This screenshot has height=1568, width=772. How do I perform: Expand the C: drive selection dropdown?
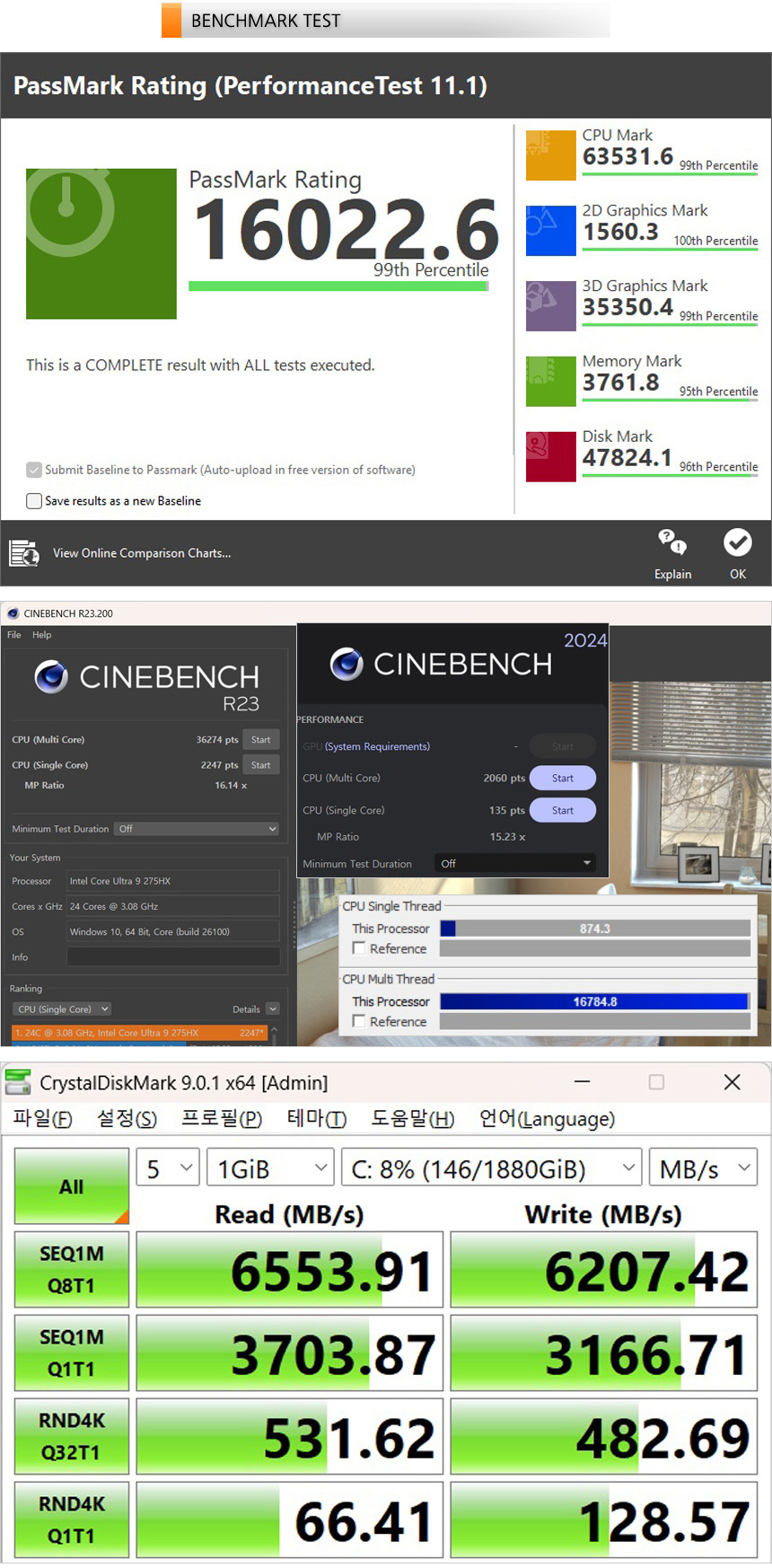(x=491, y=1168)
